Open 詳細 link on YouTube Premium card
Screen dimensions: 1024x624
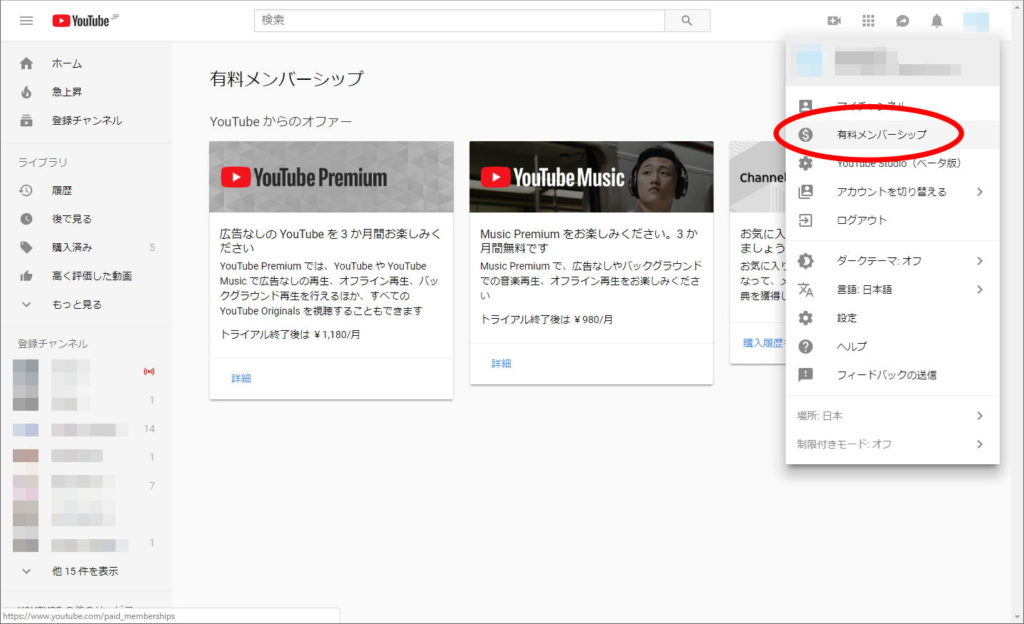(241, 379)
